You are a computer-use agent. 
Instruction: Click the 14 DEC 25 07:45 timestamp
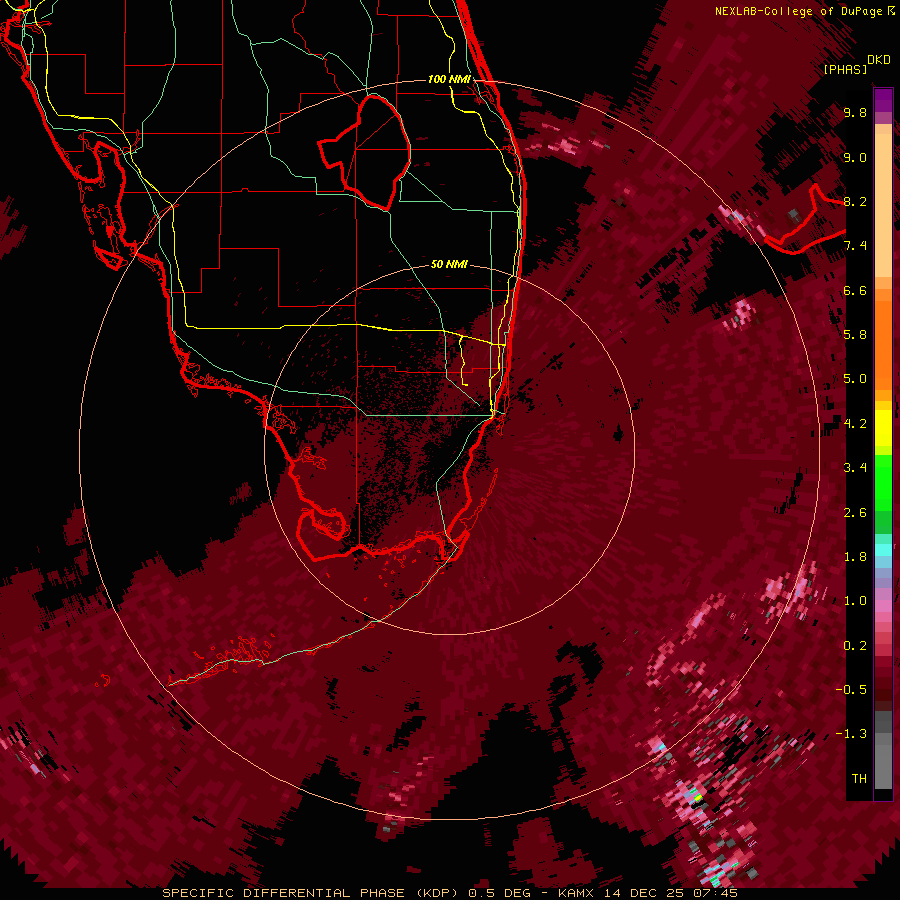(x=670, y=893)
